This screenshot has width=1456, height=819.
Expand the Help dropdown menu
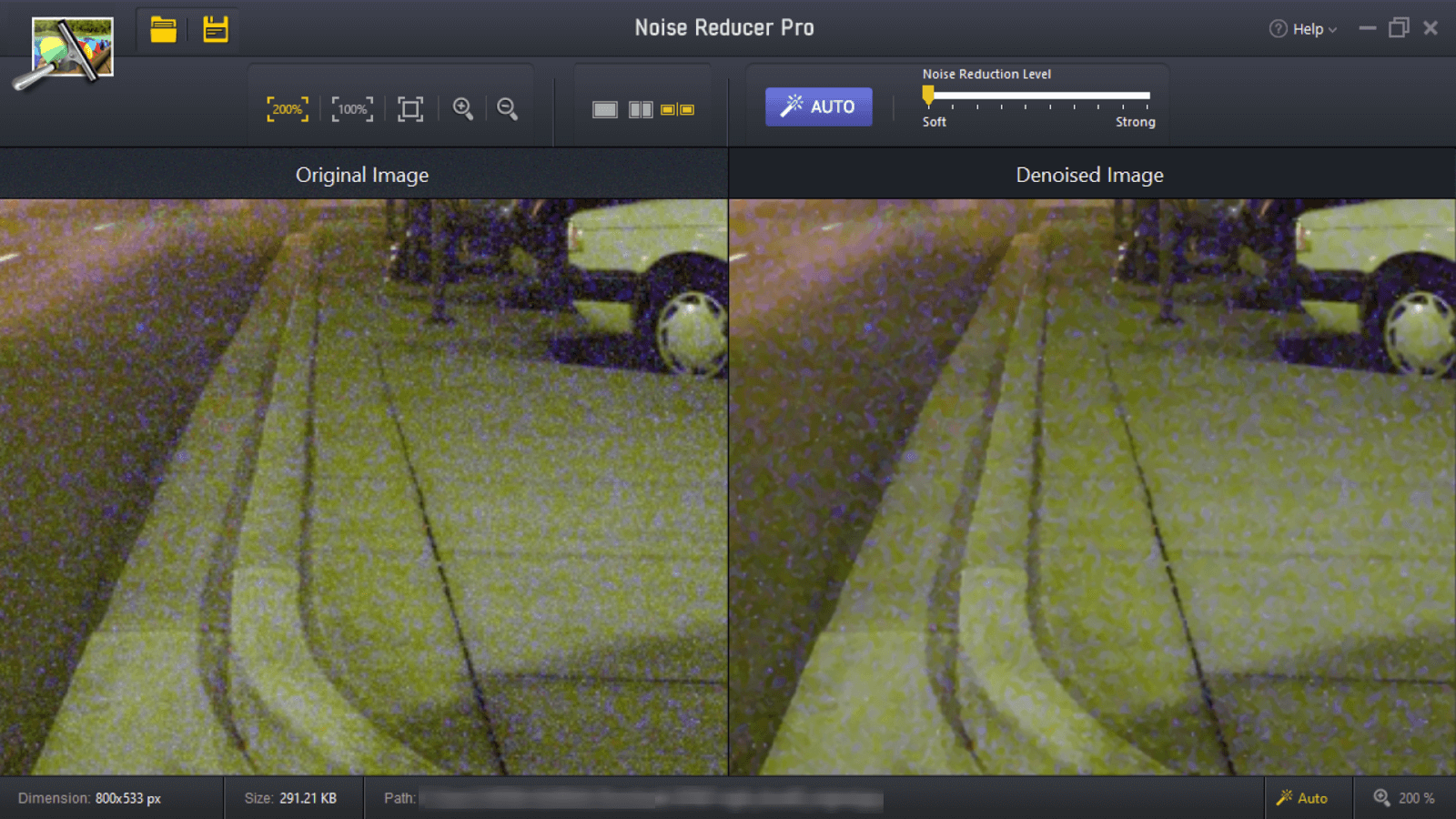(1303, 29)
